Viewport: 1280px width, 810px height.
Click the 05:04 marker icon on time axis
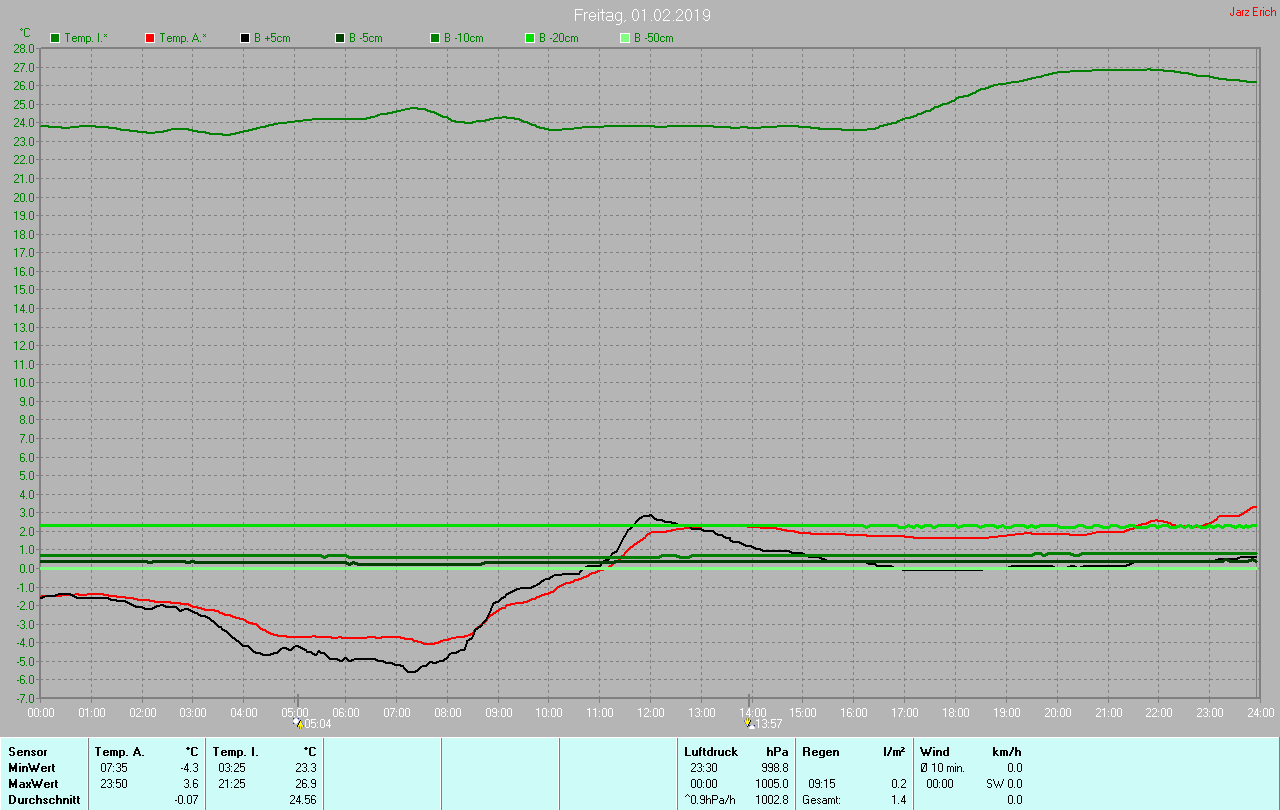(297, 723)
